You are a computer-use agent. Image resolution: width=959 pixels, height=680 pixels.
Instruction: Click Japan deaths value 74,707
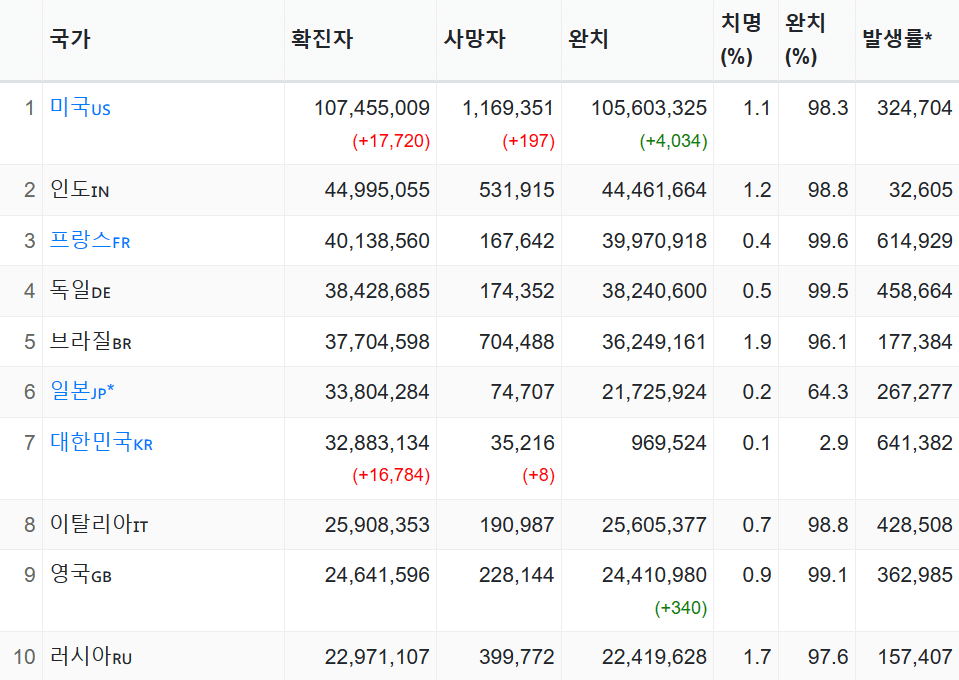(x=522, y=392)
